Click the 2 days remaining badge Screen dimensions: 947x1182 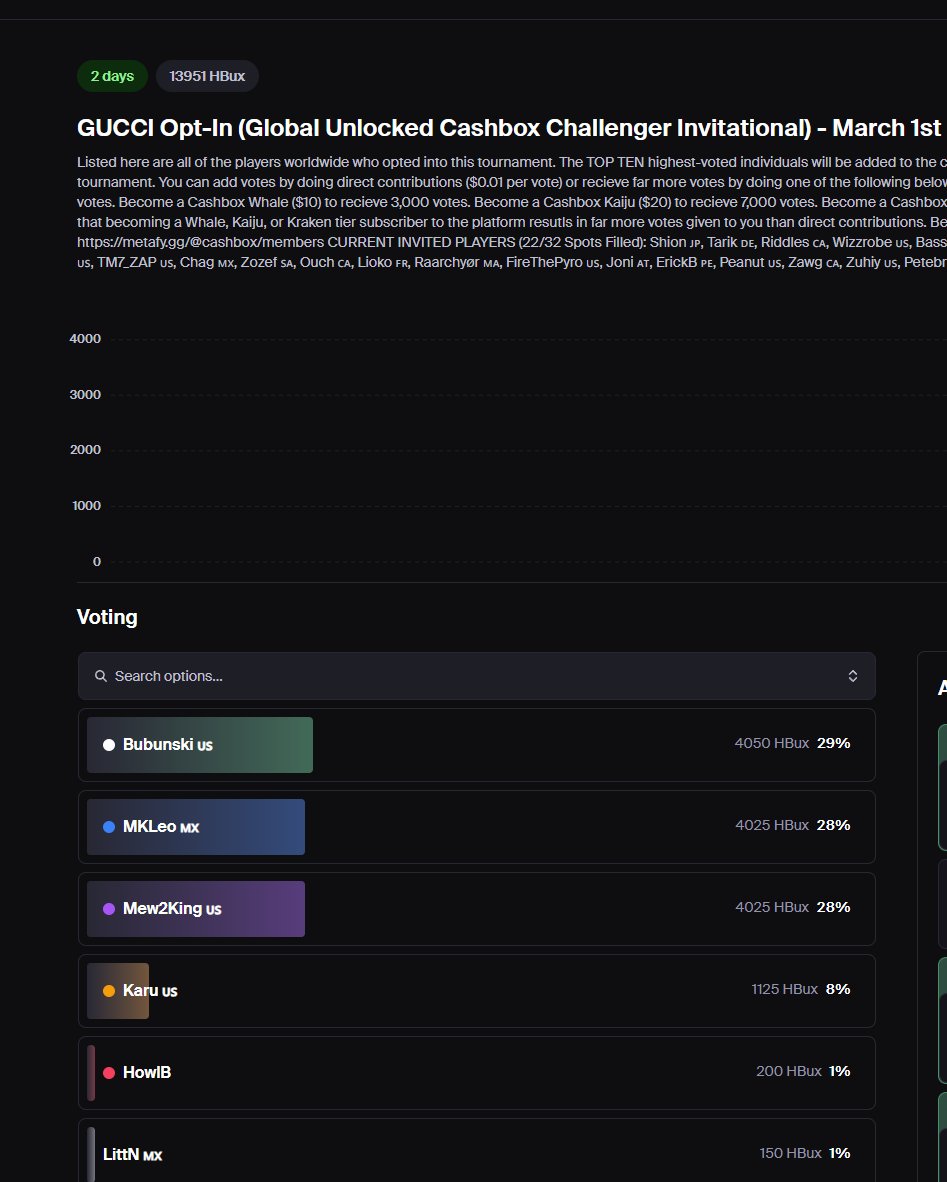click(x=112, y=76)
